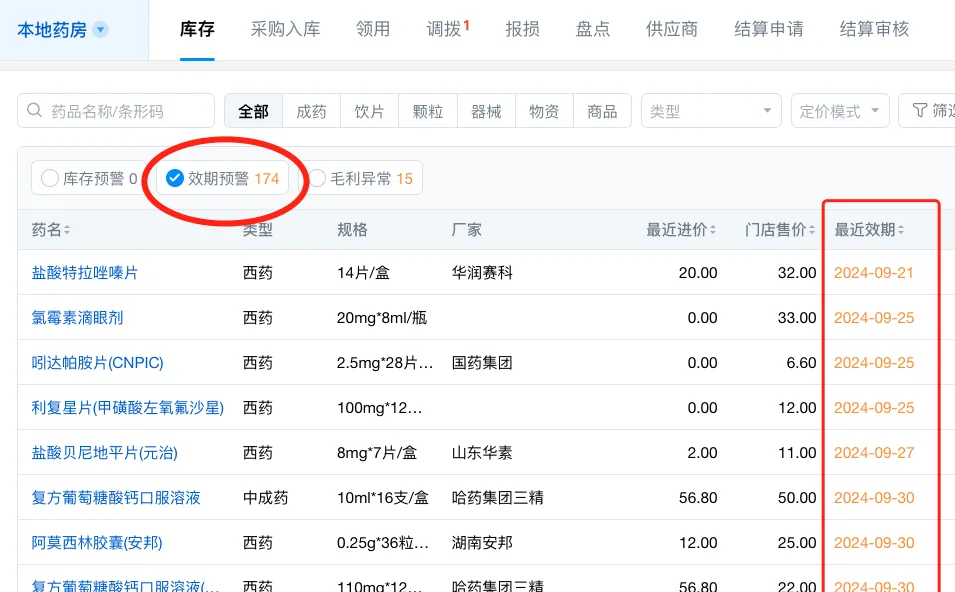This screenshot has height=592, width=955.
Task: Uncheck the 效期预警 filter
Action: (175, 179)
